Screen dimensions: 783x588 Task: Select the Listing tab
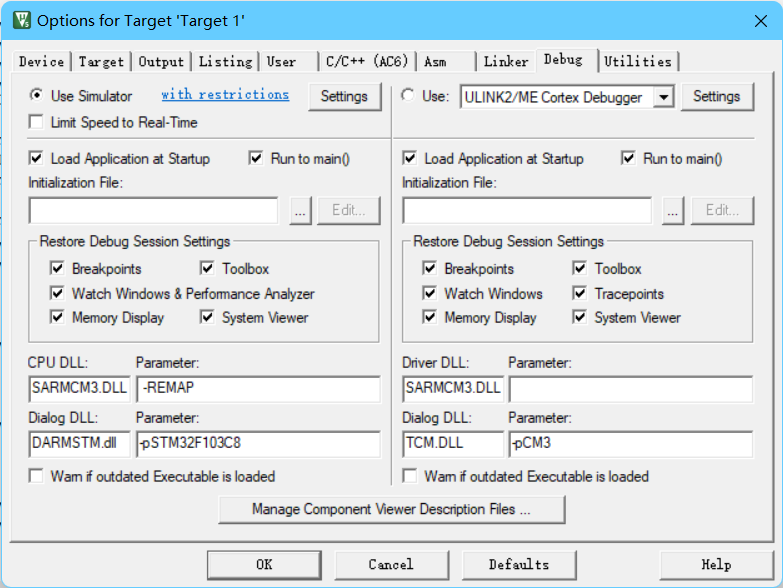point(226,62)
